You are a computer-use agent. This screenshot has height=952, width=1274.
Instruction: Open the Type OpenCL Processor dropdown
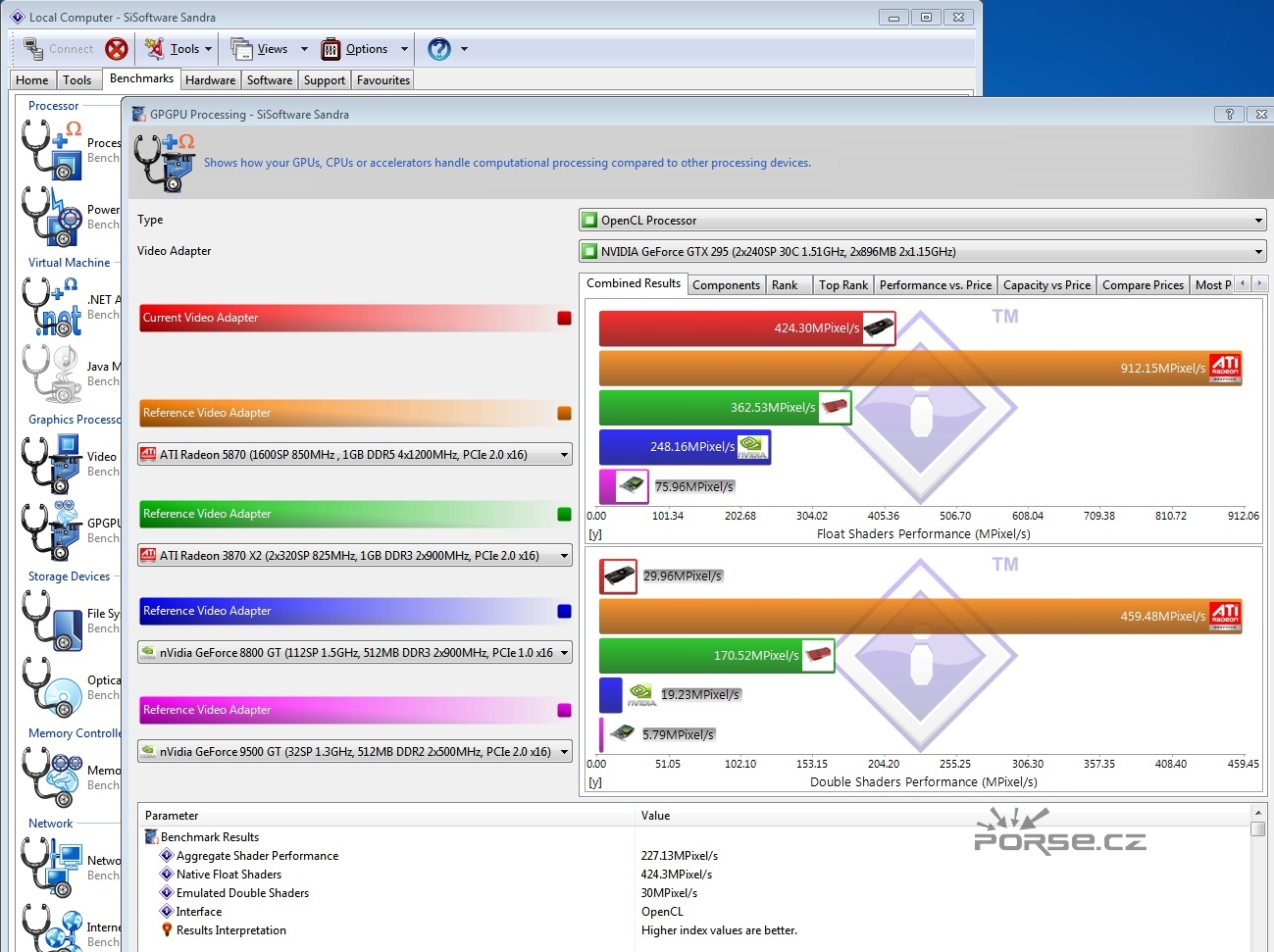(x=922, y=221)
